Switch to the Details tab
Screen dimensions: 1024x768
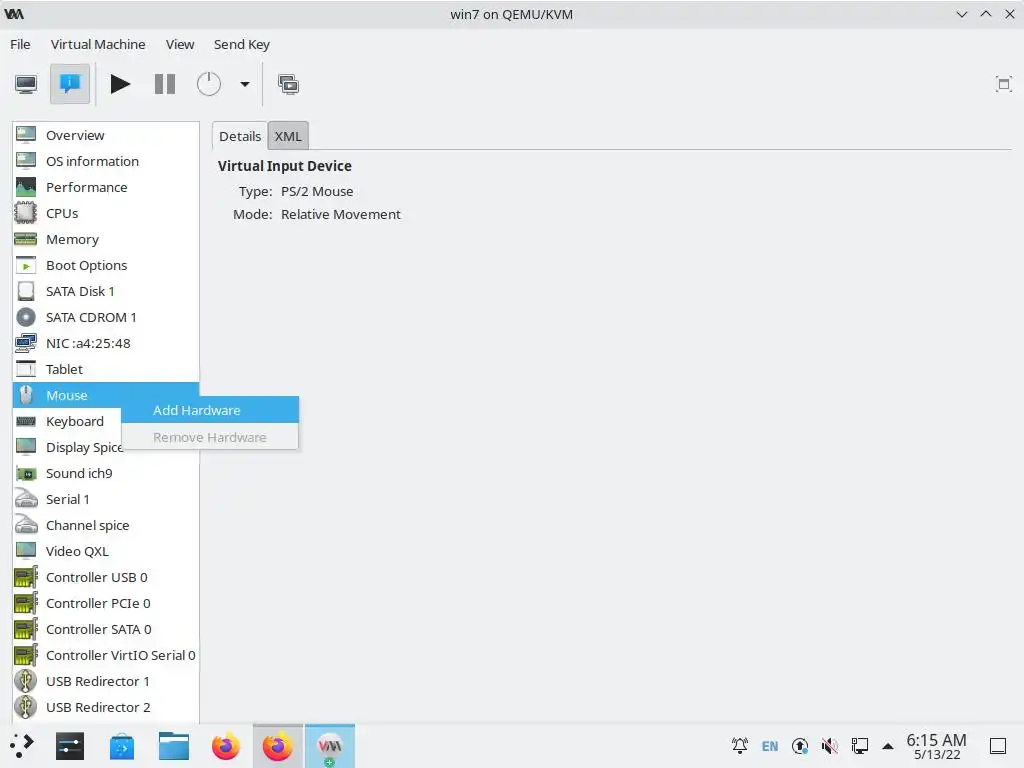point(240,136)
